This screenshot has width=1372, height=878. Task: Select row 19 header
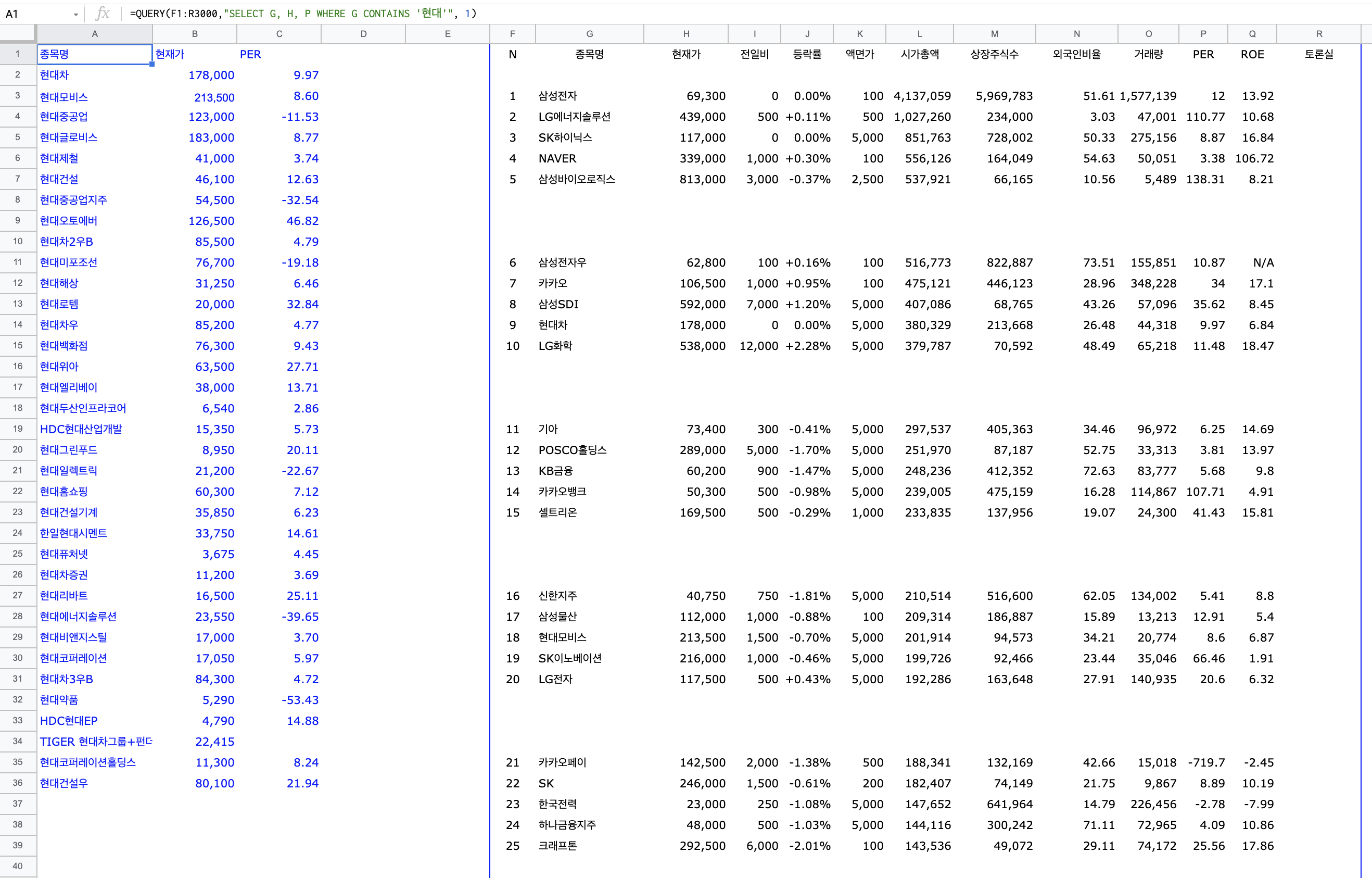point(18,429)
